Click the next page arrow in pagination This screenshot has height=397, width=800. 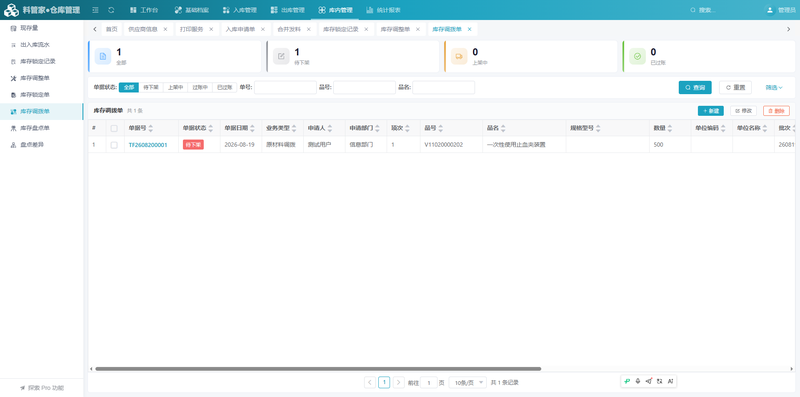click(x=399, y=382)
